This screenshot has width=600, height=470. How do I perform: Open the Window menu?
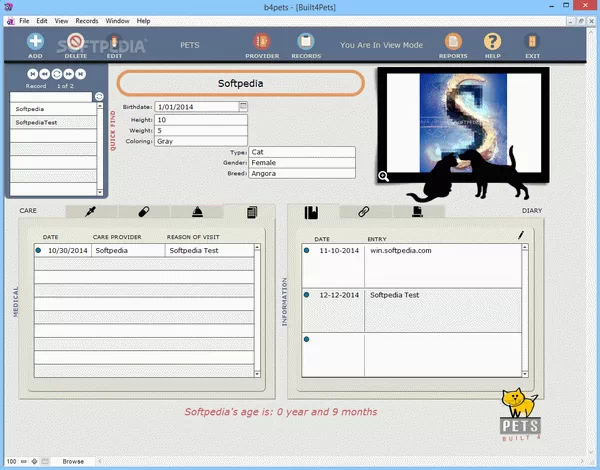(x=117, y=20)
